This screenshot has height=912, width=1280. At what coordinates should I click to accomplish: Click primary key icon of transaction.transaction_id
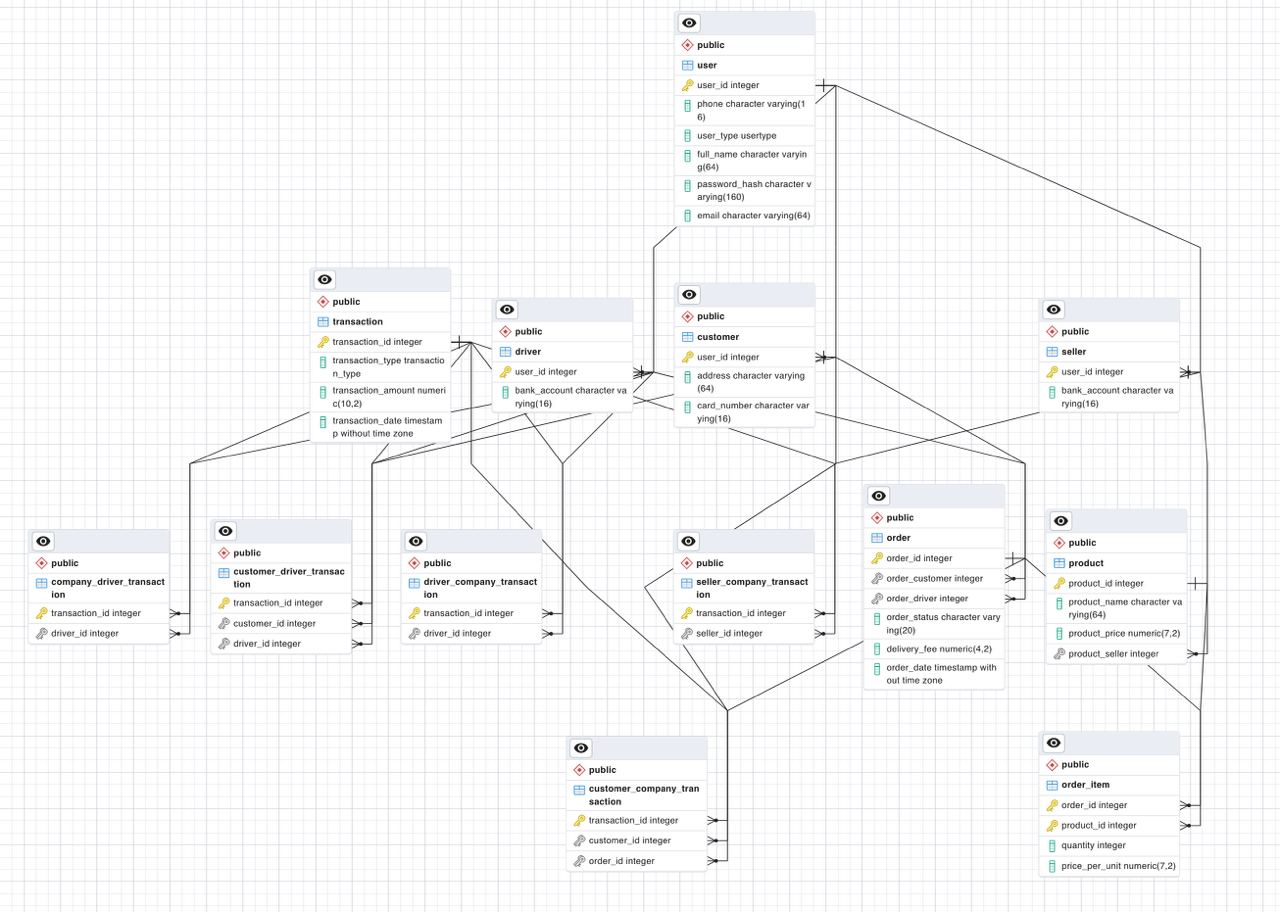(323, 342)
